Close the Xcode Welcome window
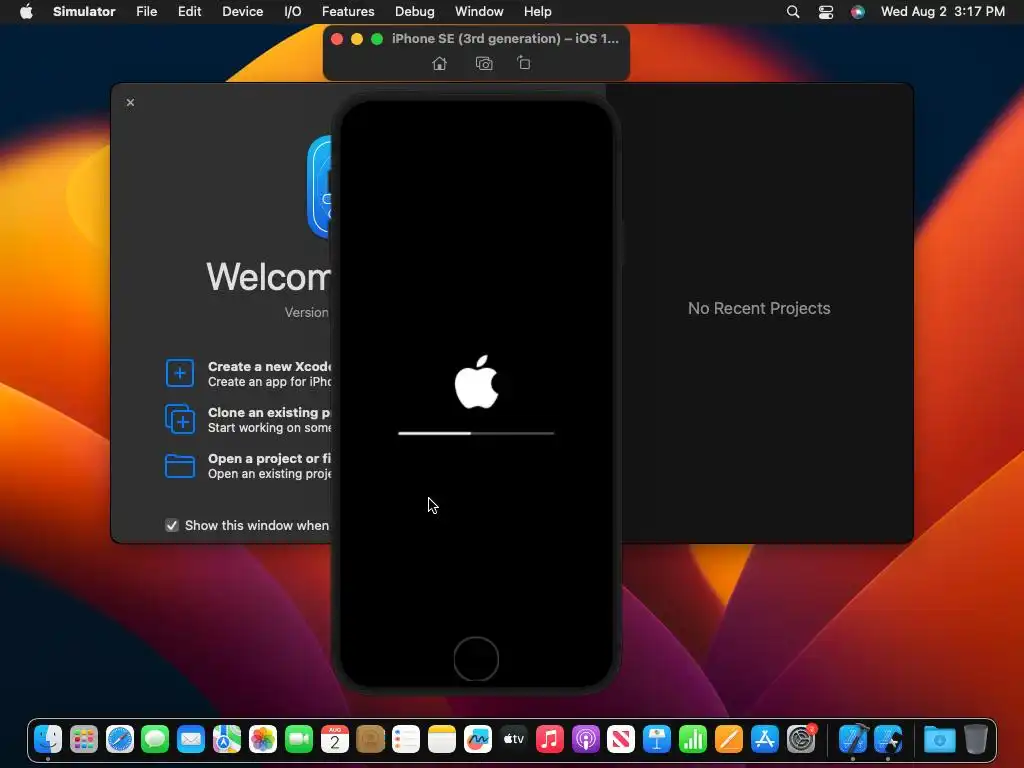This screenshot has height=768, width=1024. [131, 103]
